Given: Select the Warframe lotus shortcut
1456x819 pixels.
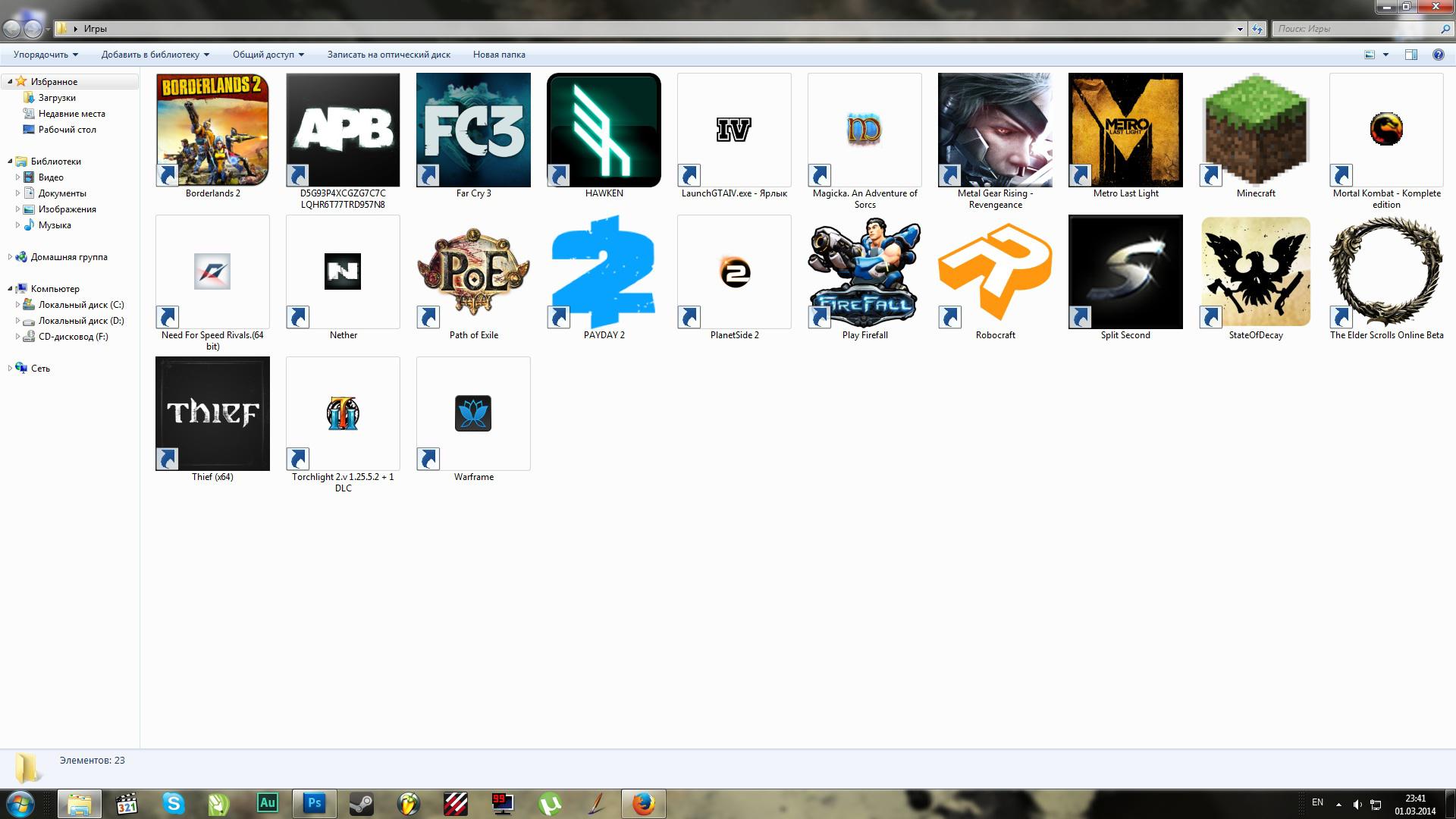Looking at the screenshot, I should [x=473, y=413].
